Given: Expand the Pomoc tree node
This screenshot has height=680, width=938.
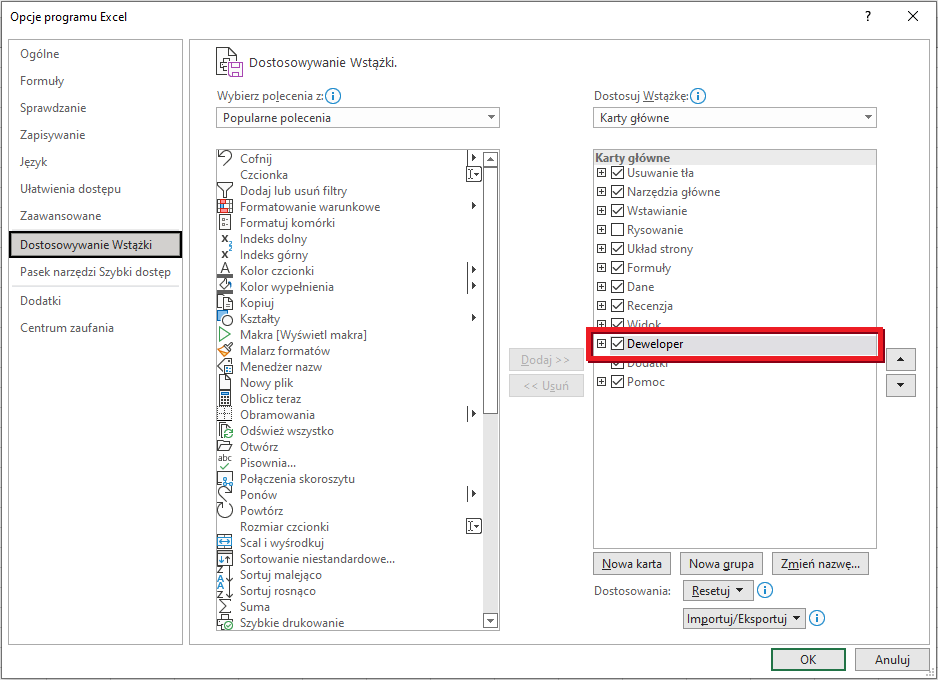Looking at the screenshot, I should (x=601, y=382).
